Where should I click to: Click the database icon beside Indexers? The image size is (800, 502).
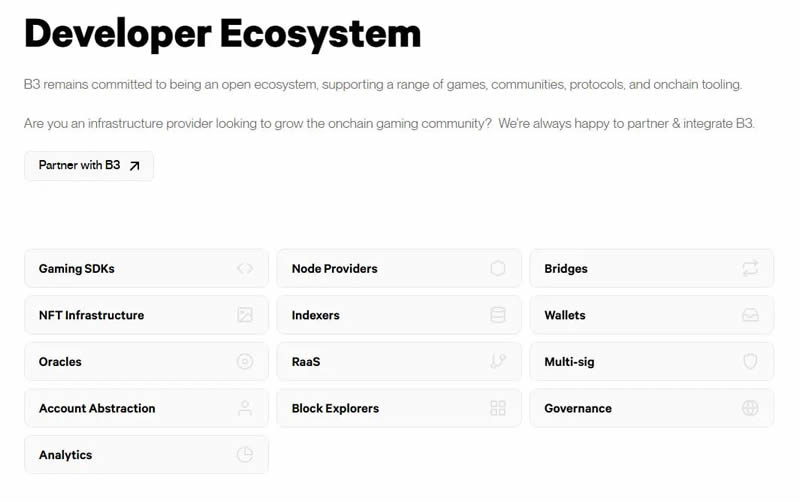click(x=498, y=315)
